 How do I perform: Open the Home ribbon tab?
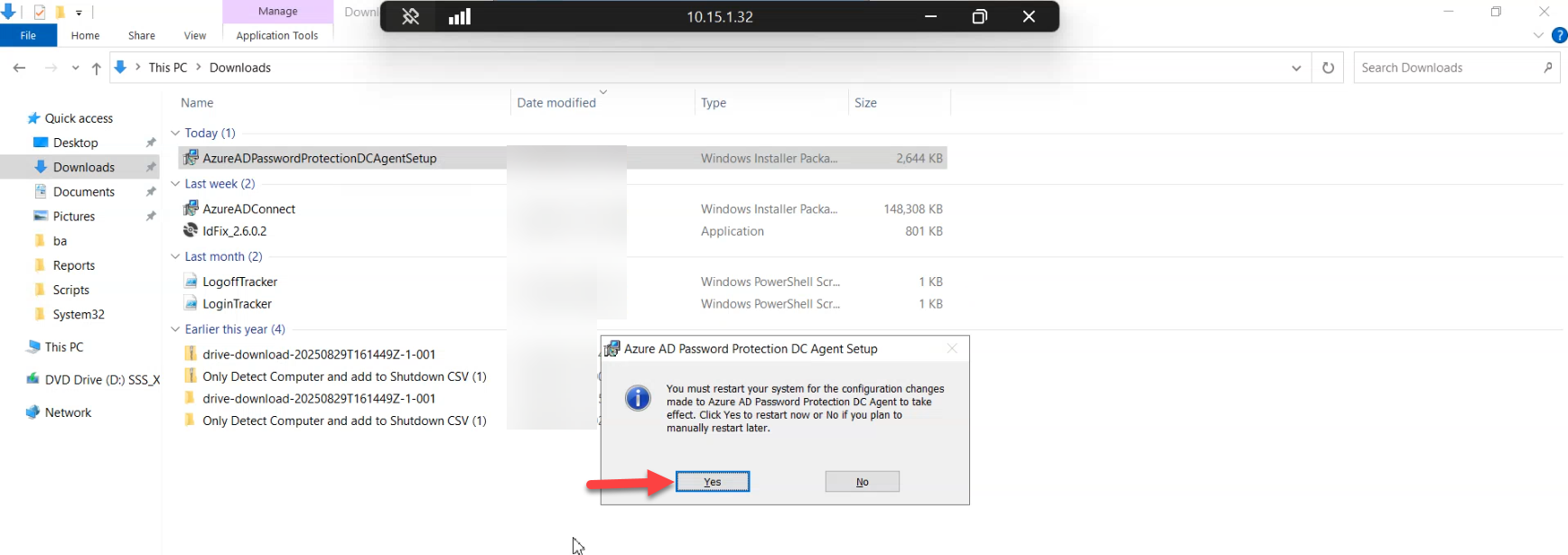86,35
